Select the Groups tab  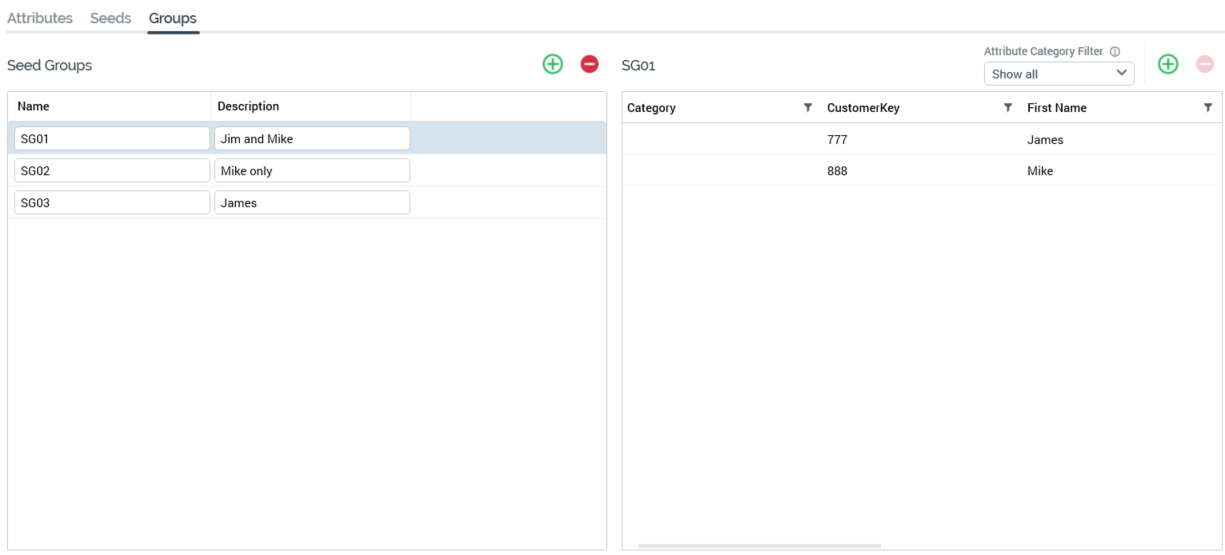pos(173,18)
